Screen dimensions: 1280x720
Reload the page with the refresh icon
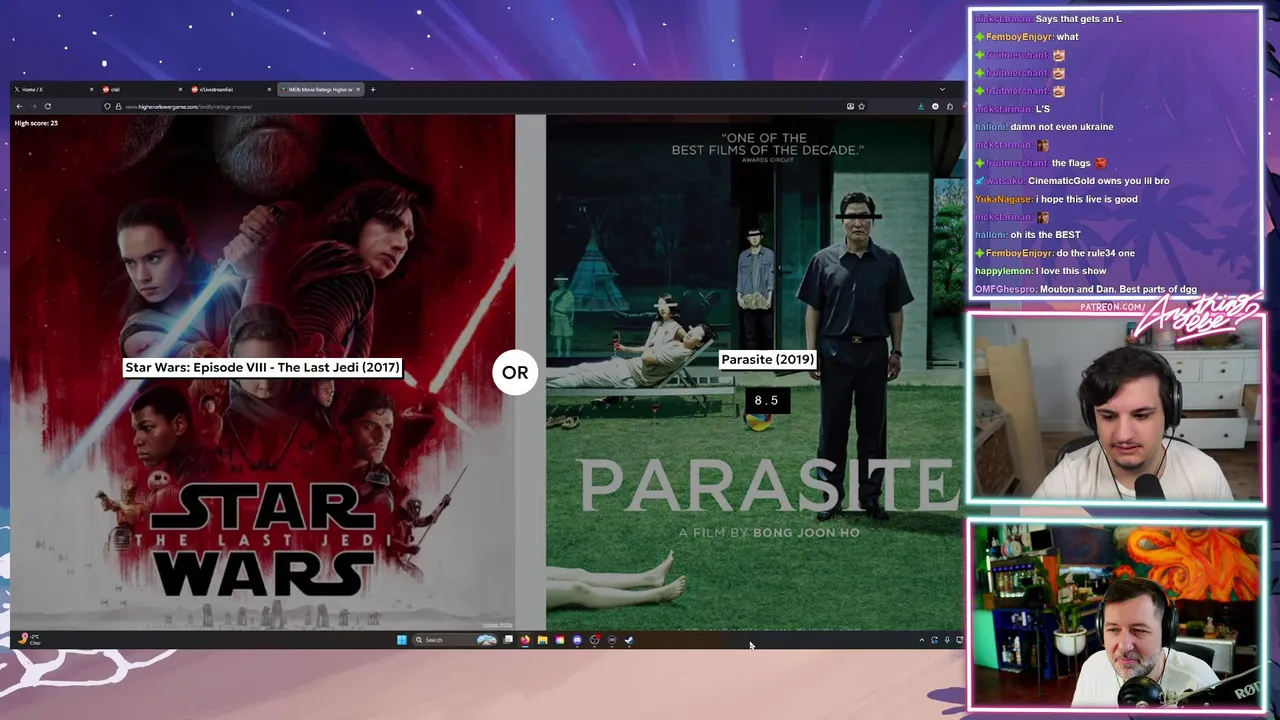48,106
